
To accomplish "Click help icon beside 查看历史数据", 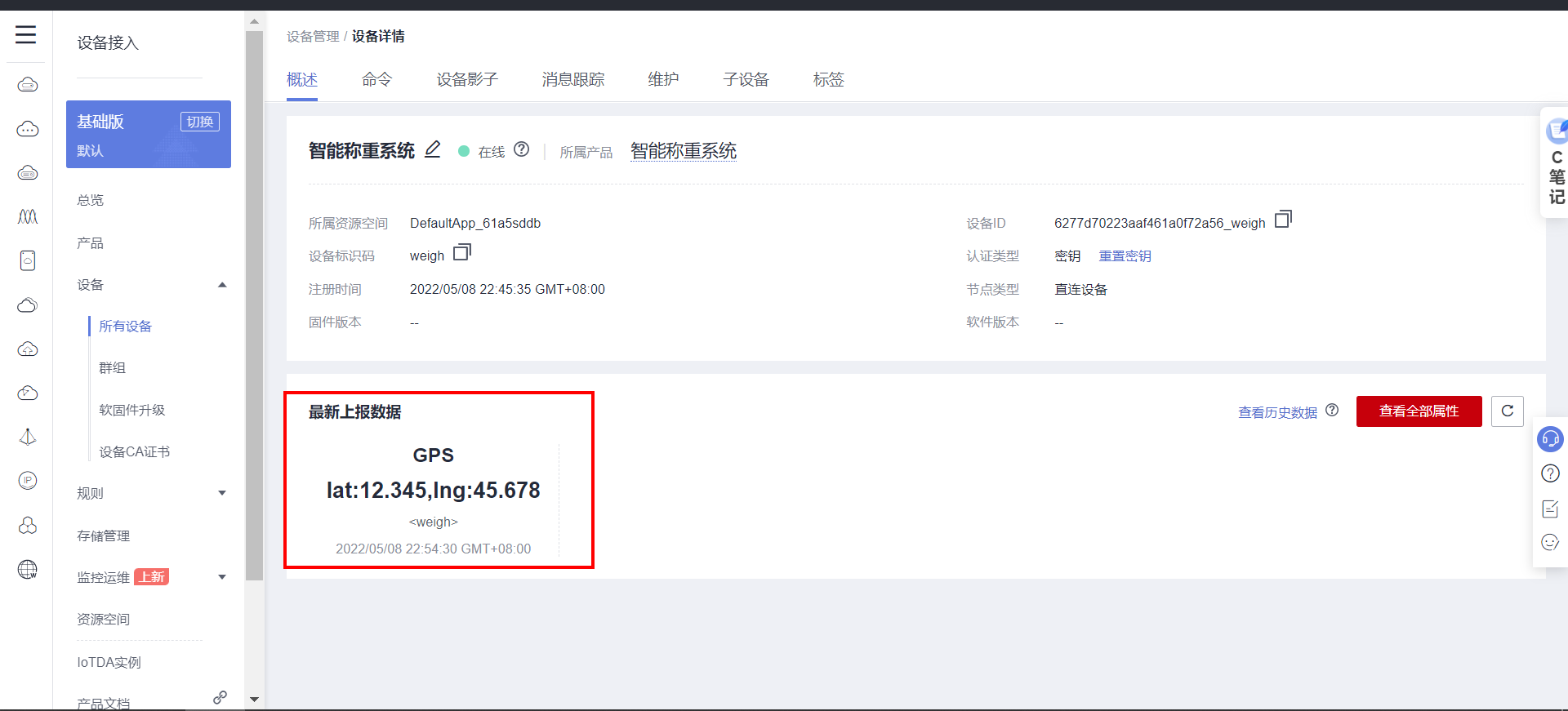I will [x=1332, y=410].
